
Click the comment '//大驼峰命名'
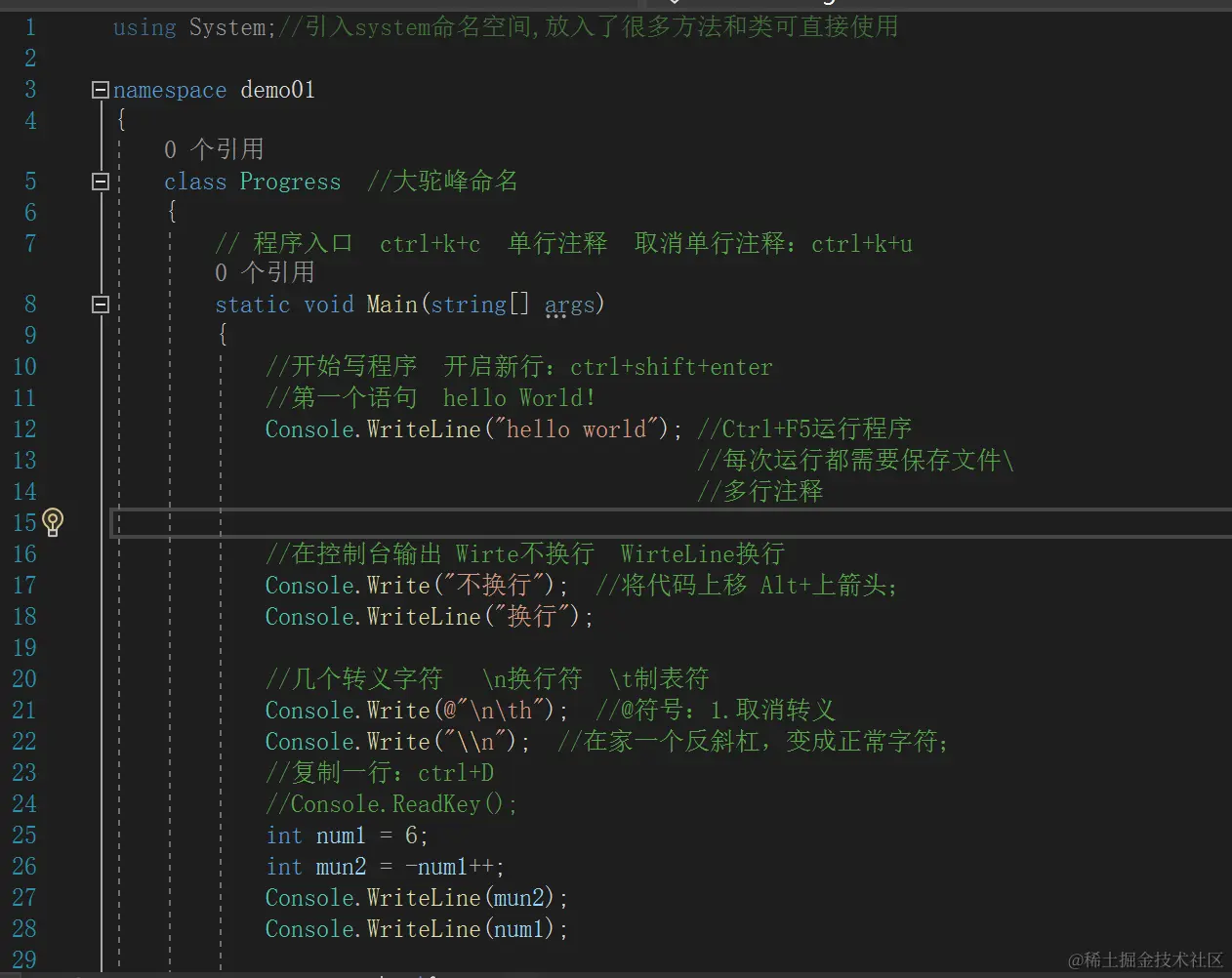[x=442, y=181]
